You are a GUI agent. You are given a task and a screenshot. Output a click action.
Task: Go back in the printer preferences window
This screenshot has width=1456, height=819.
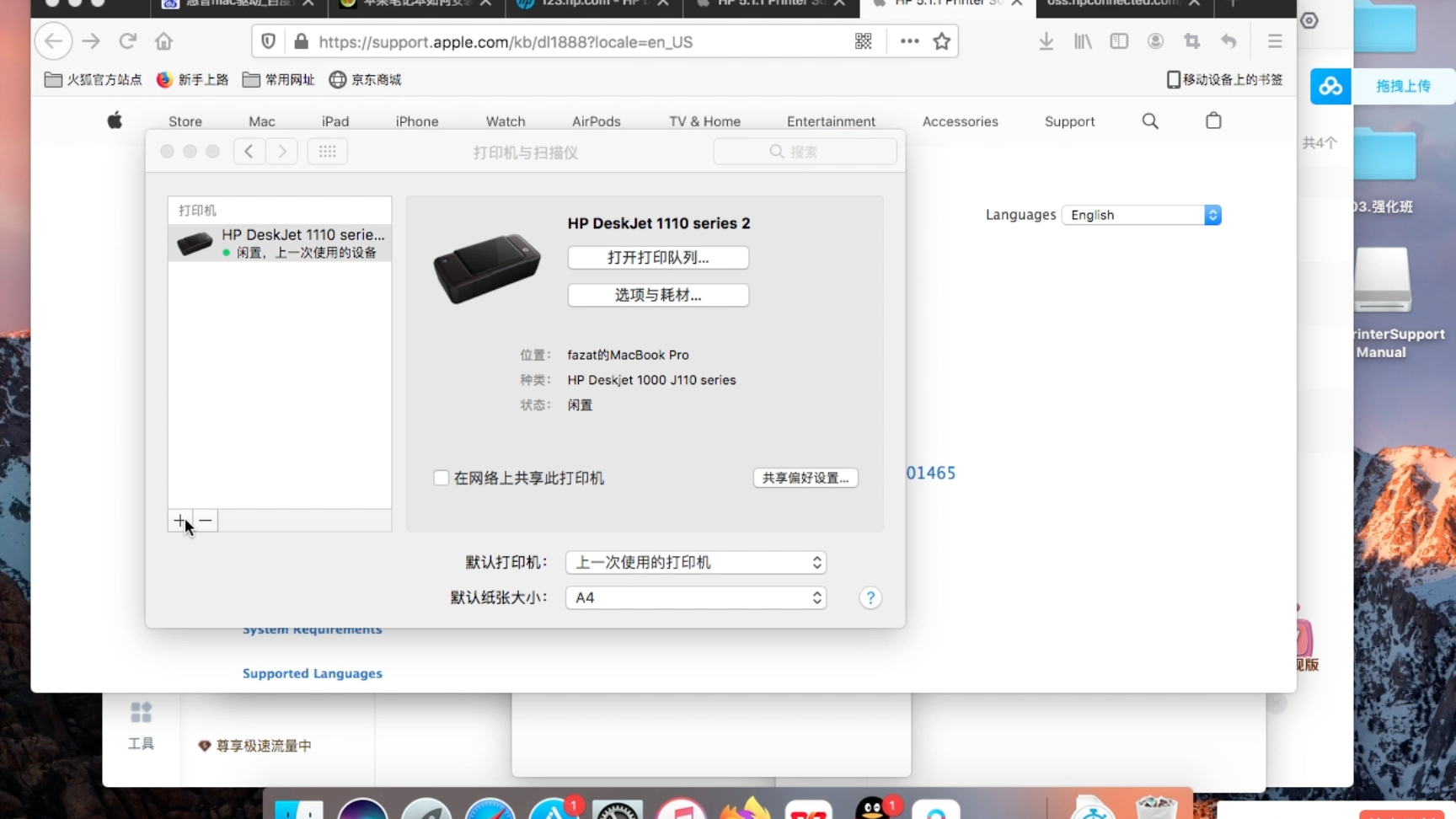coord(249,152)
